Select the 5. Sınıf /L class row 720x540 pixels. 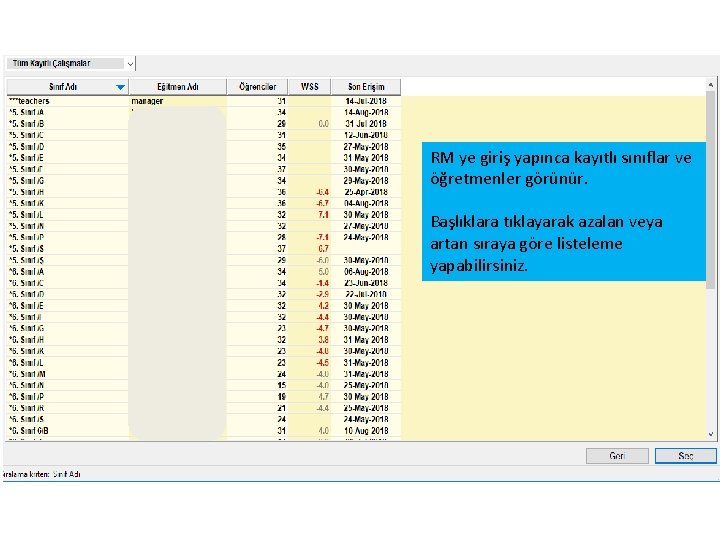click(204, 214)
